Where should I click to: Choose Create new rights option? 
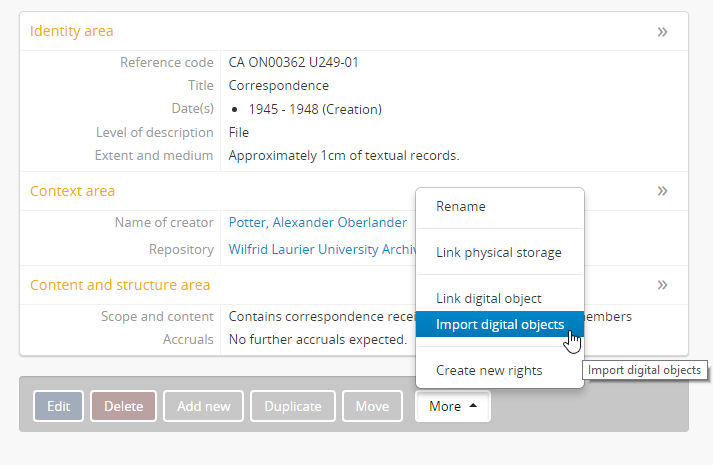click(x=489, y=371)
